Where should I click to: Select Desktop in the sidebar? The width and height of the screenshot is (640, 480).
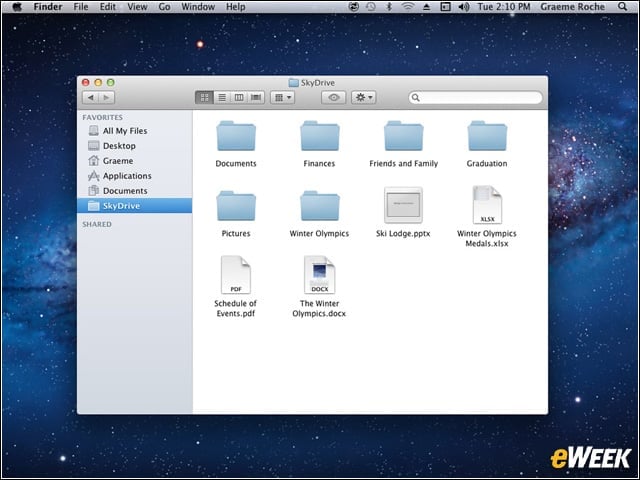[x=135, y=146]
